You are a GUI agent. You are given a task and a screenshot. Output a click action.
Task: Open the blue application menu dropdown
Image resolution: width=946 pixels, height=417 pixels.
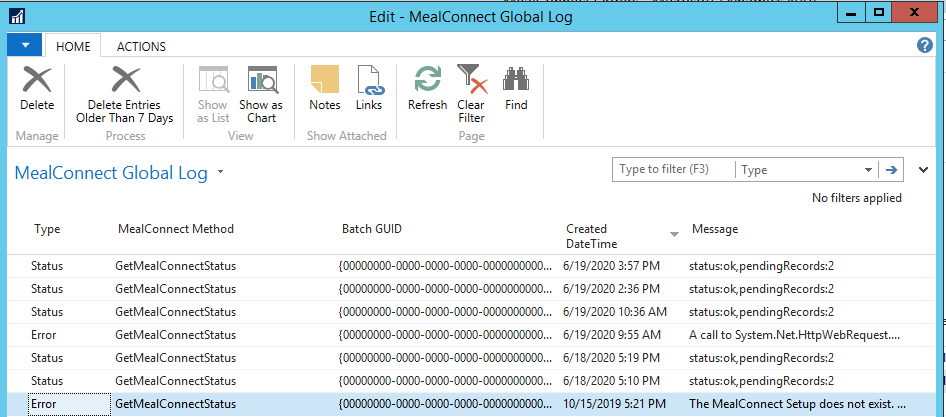24,45
